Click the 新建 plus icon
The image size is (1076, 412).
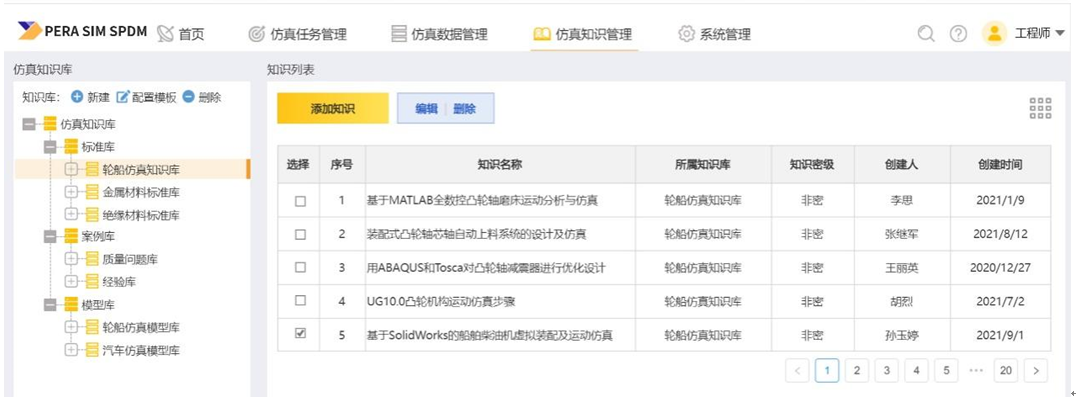click(76, 97)
